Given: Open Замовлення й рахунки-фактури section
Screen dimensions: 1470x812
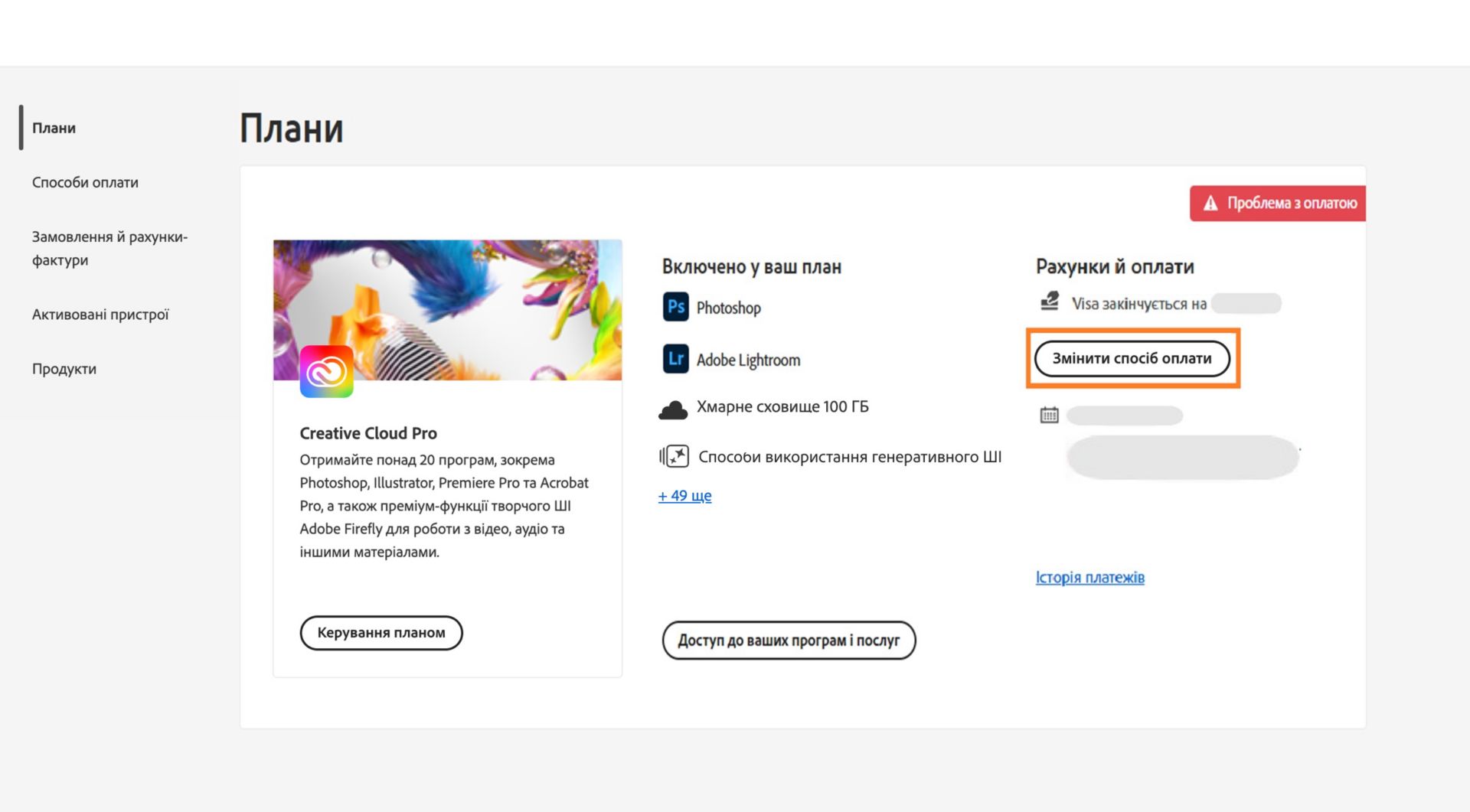Looking at the screenshot, I should pos(109,248).
